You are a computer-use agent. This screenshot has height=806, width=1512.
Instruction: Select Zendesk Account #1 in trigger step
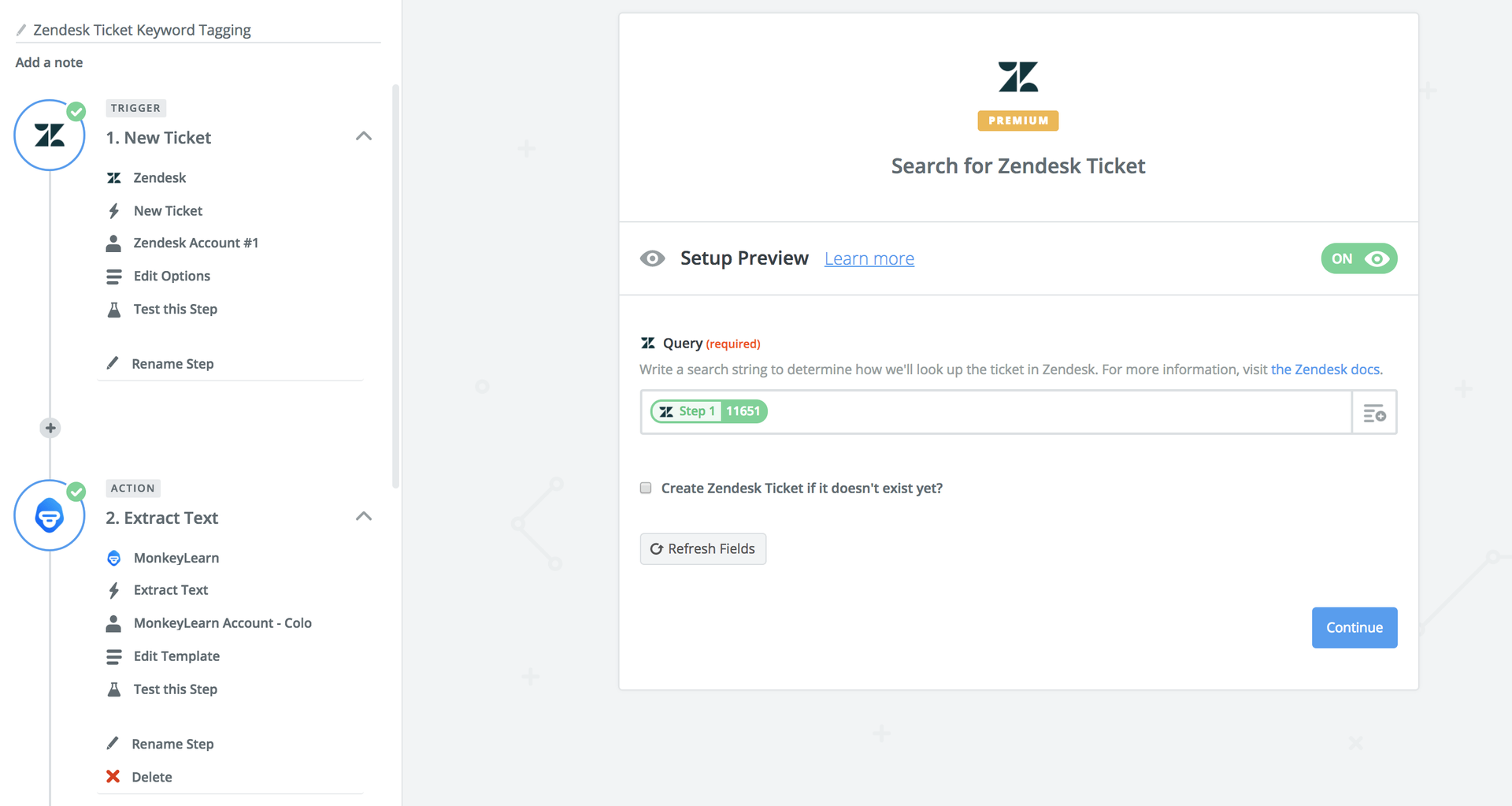click(x=195, y=243)
